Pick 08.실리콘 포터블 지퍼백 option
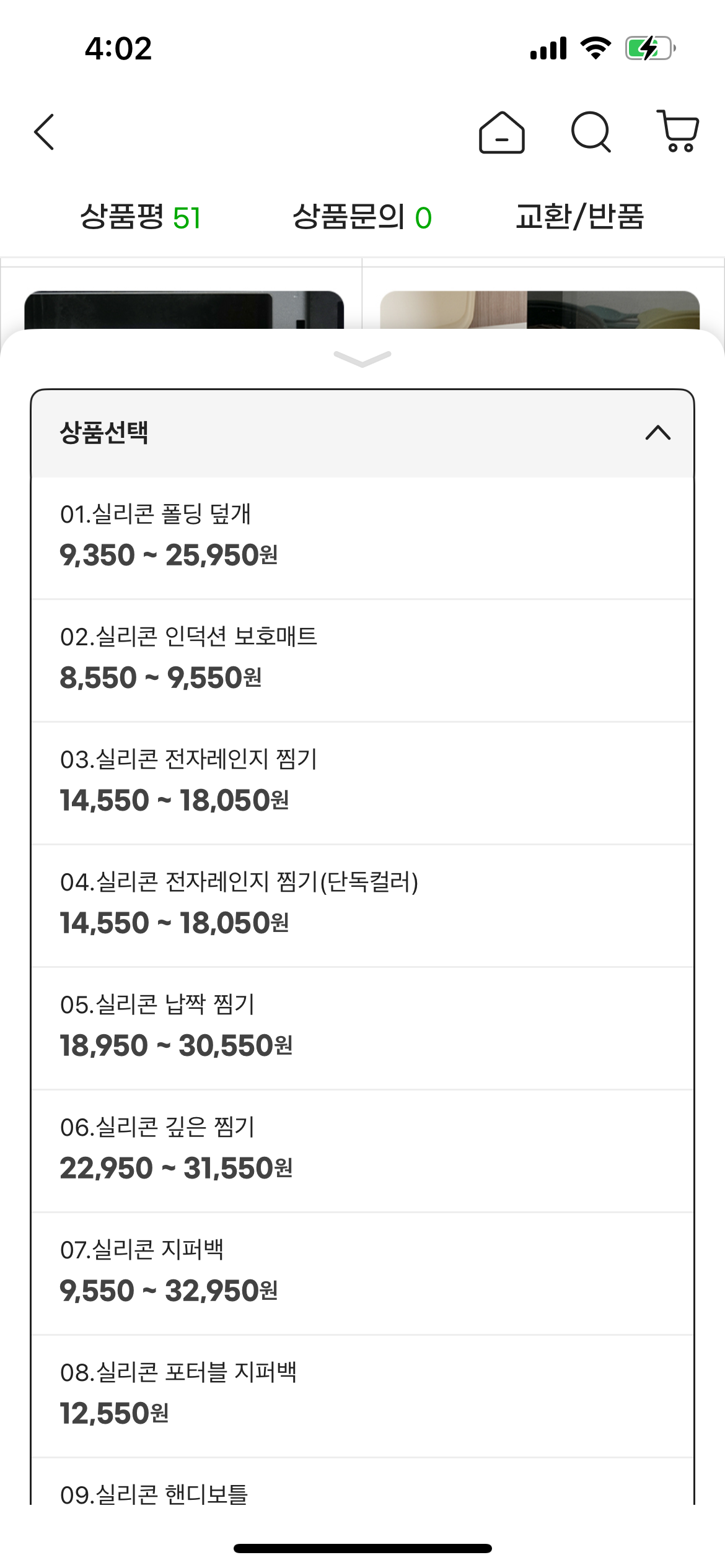Screen dimensions: 725x1568 tap(362, 1395)
